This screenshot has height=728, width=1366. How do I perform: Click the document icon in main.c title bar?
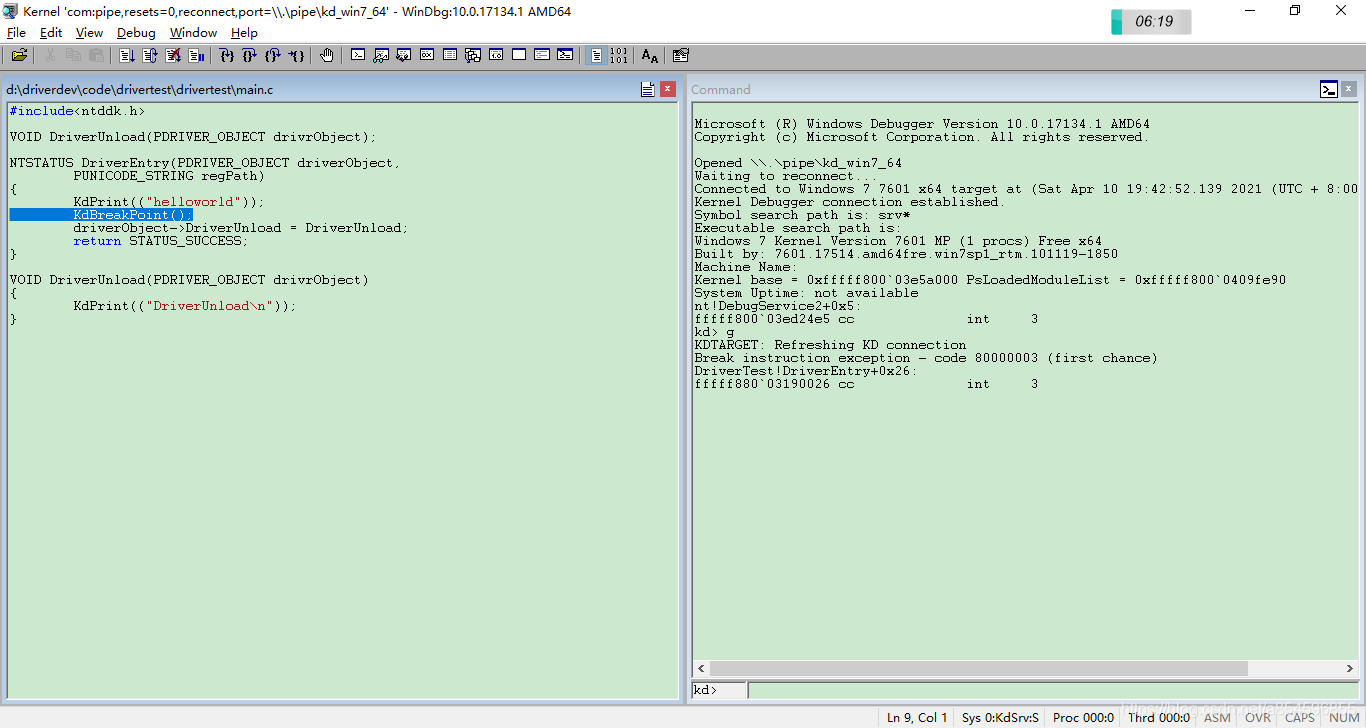click(x=648, y=89)
